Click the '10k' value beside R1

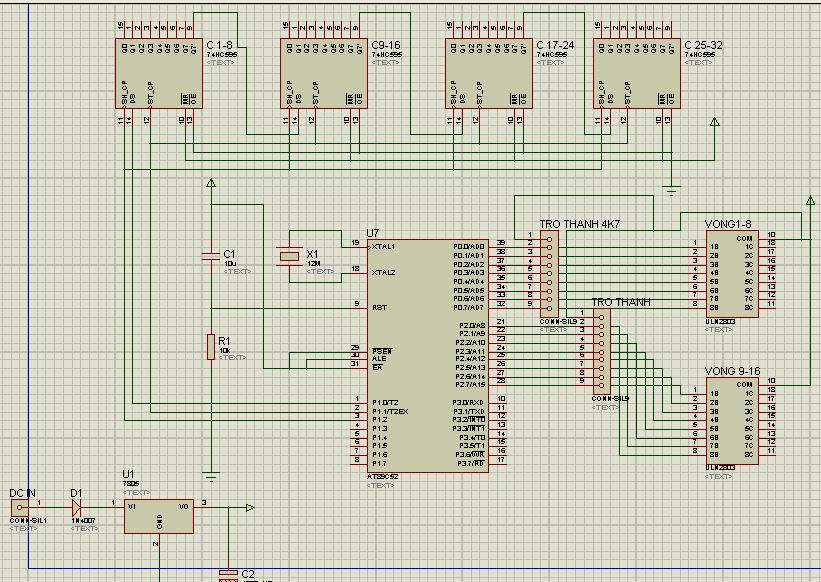pyautogui.click(x=224, y=350)
